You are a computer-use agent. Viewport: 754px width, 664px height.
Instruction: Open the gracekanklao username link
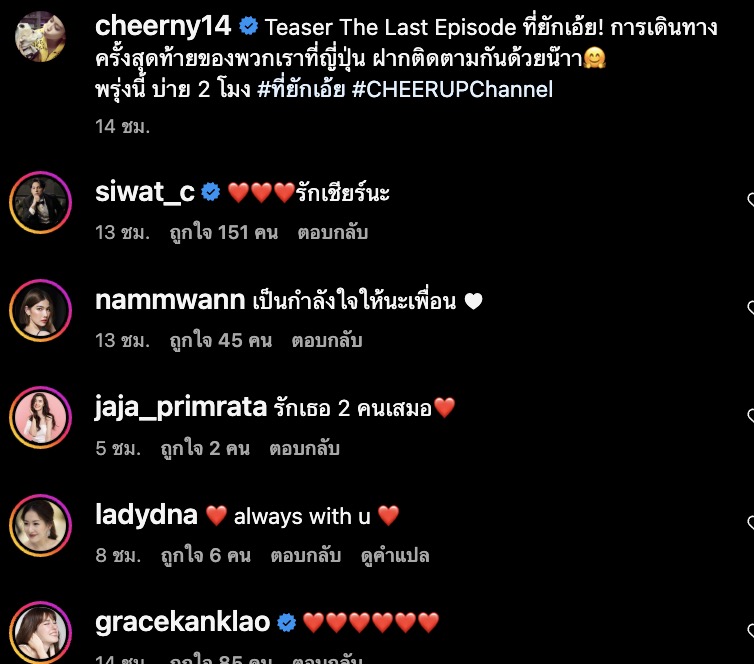182,622
